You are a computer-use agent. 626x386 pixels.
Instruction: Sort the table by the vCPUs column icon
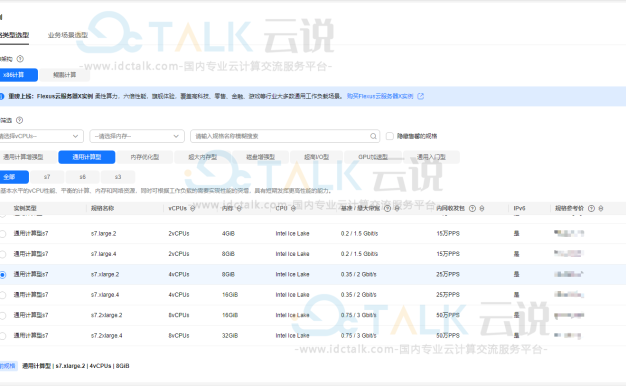point(193,208)
